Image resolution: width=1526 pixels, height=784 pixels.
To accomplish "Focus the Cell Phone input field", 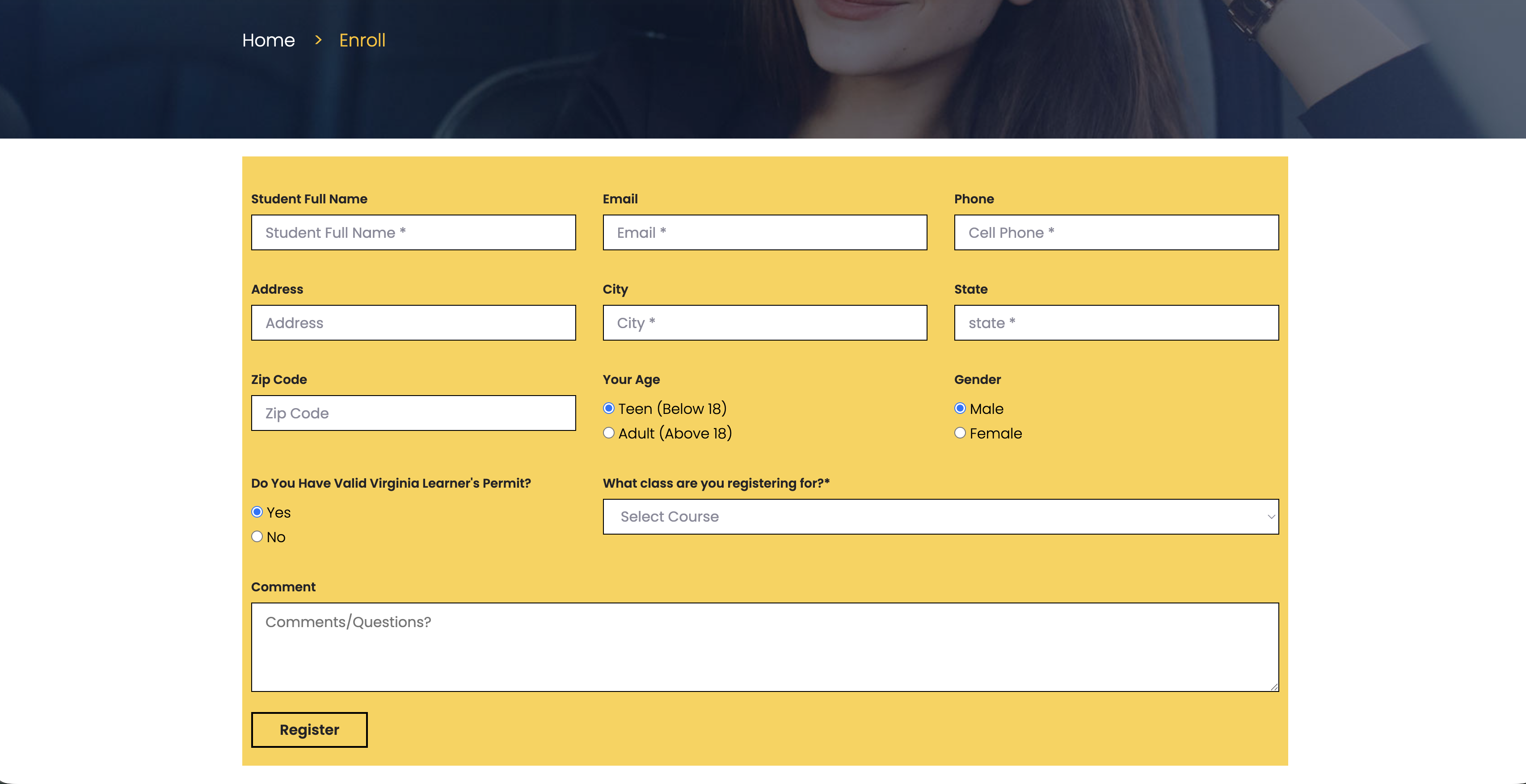I will pos(1116,232).
